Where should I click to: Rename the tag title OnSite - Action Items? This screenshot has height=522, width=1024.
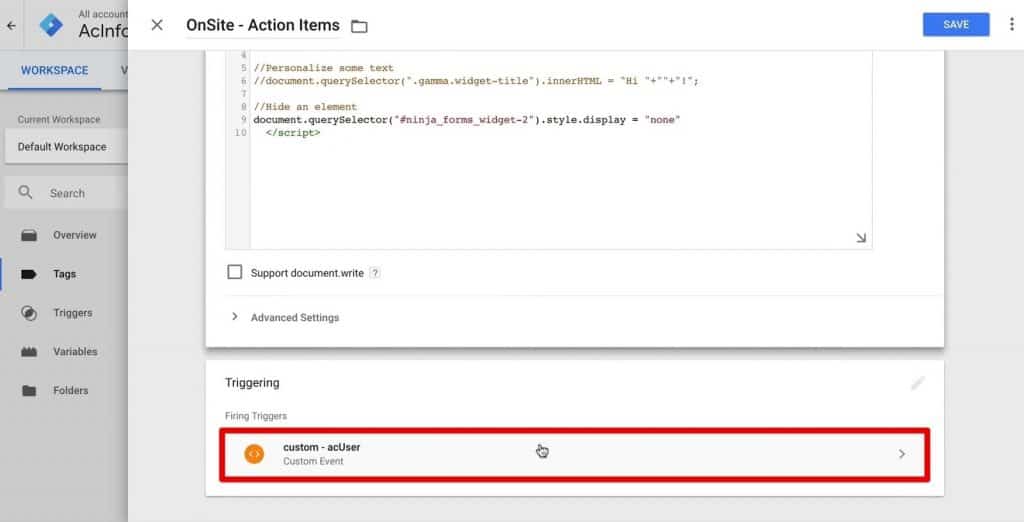click(263, 25)
